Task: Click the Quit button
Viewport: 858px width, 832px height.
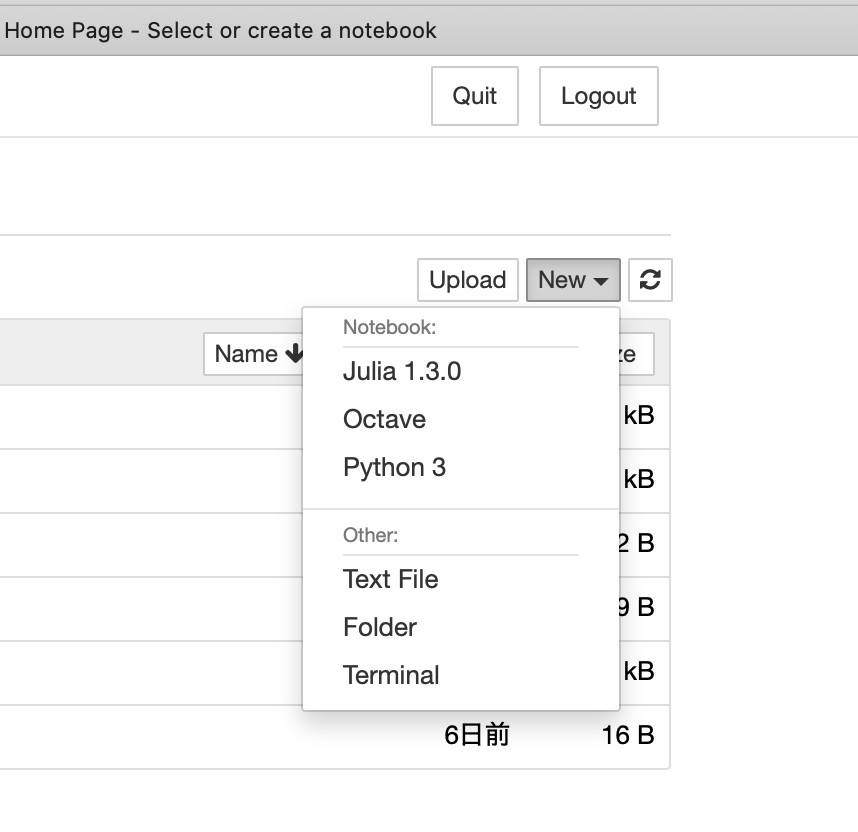Action: 474,96
